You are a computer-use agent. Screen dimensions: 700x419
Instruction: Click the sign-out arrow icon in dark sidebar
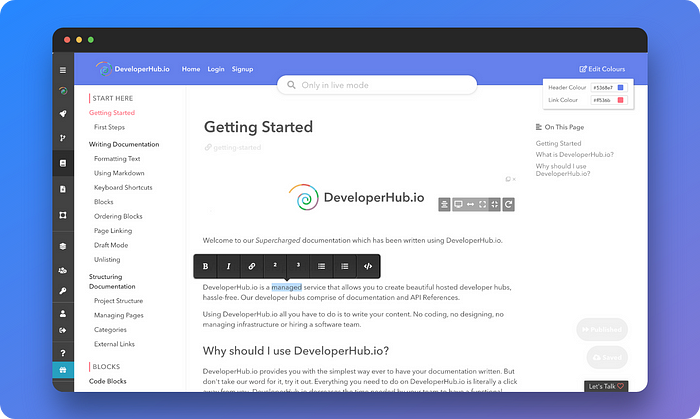(x=63, y=330)
